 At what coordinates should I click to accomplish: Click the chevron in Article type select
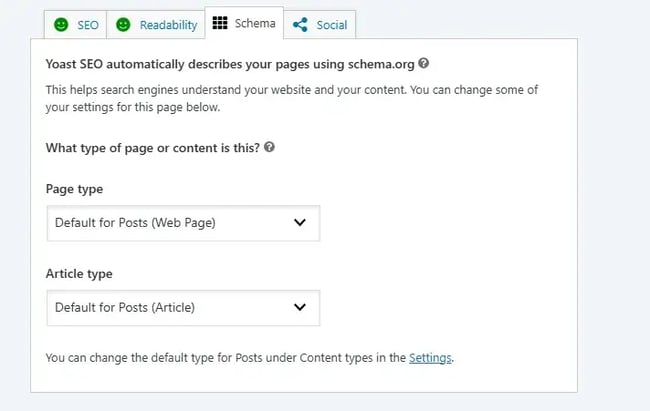(x=300, y=307)
